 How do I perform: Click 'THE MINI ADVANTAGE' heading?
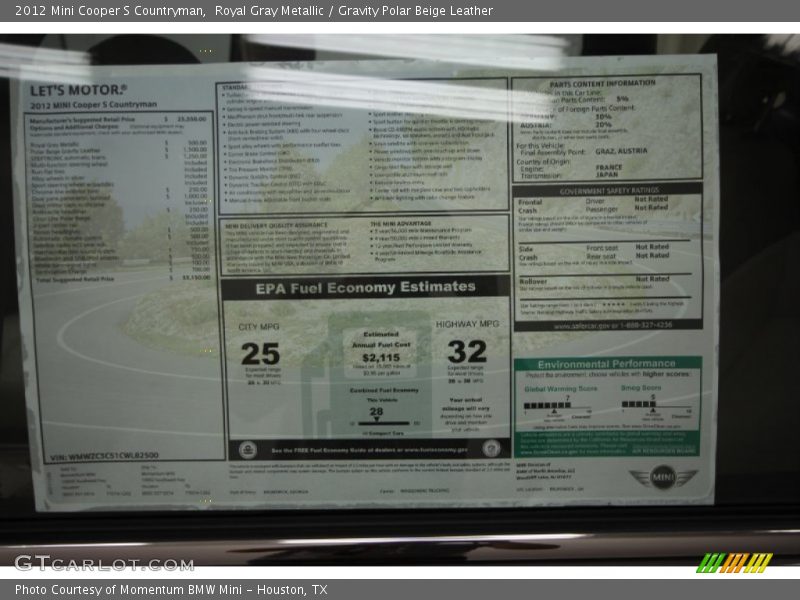tap(401, 223)
